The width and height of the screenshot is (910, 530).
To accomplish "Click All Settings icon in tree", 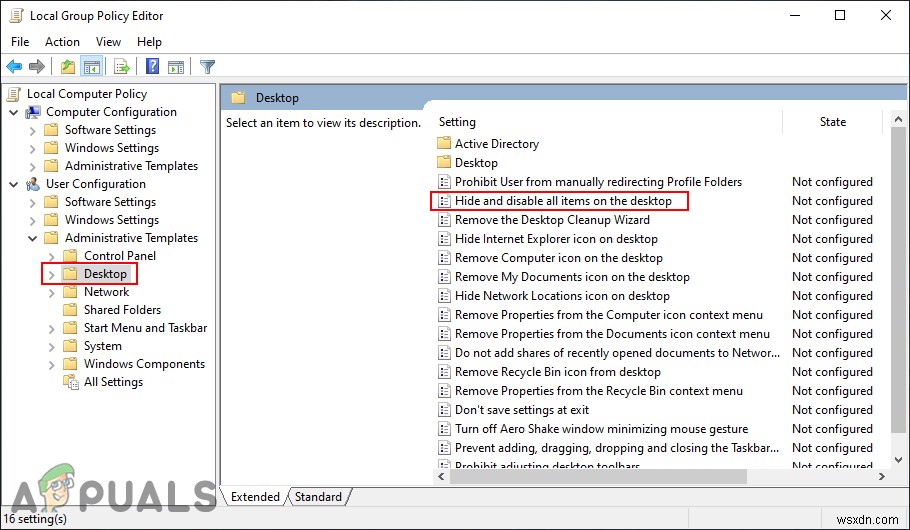I will 71,382.
